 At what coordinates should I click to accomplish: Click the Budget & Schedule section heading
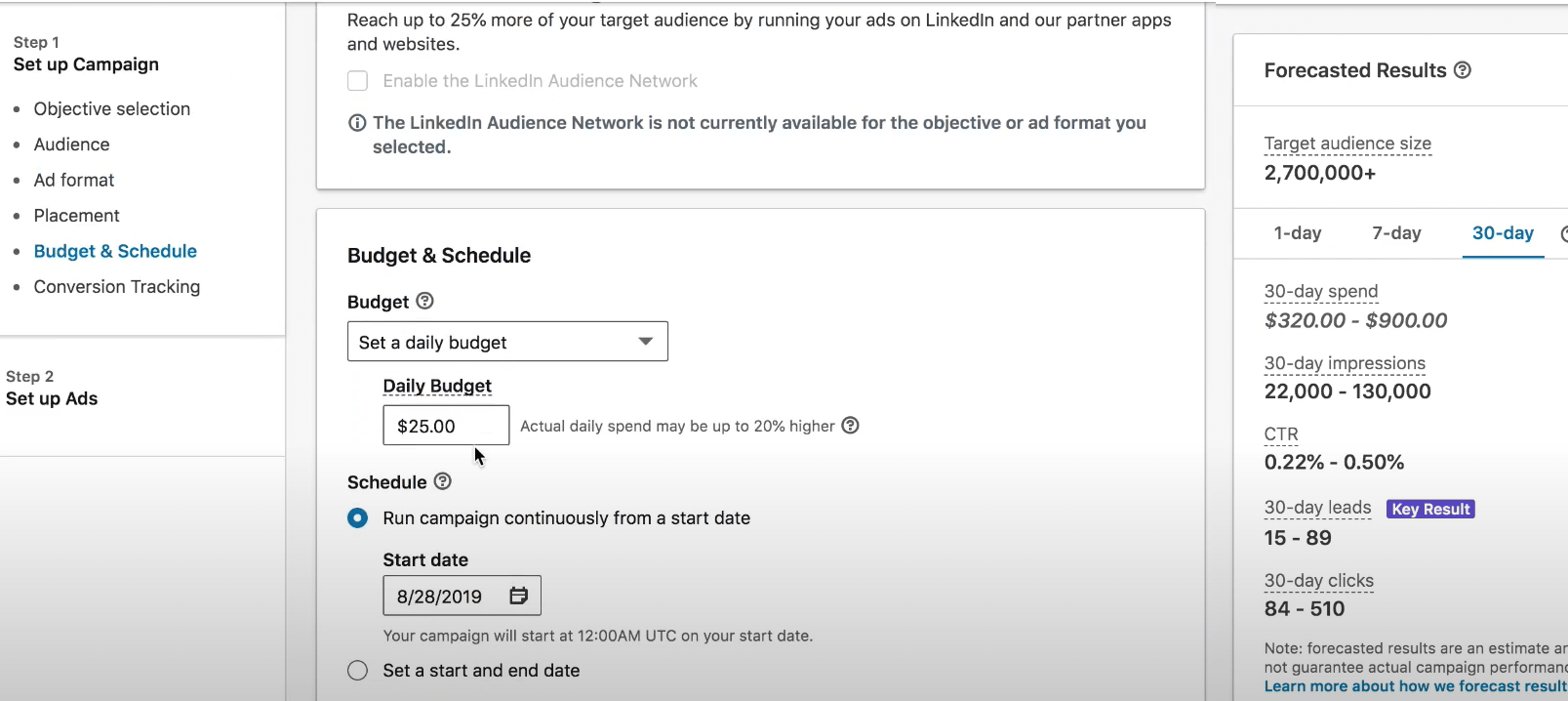pyautogui.click(x=439, y=256)
